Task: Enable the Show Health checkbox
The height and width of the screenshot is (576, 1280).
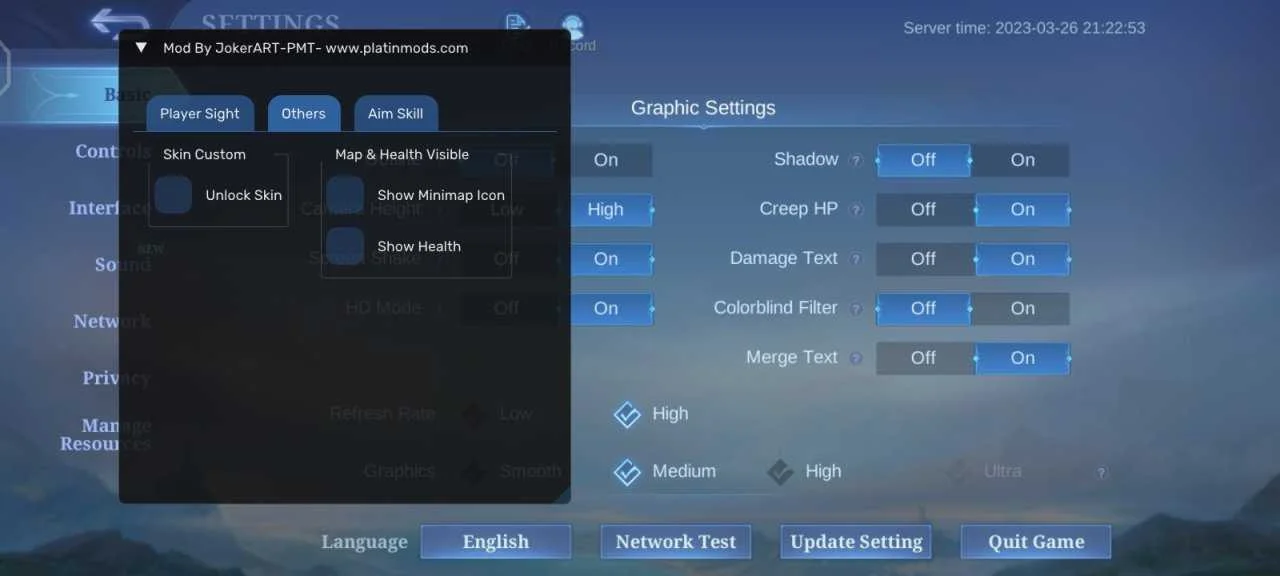Action: click(345, 246)
